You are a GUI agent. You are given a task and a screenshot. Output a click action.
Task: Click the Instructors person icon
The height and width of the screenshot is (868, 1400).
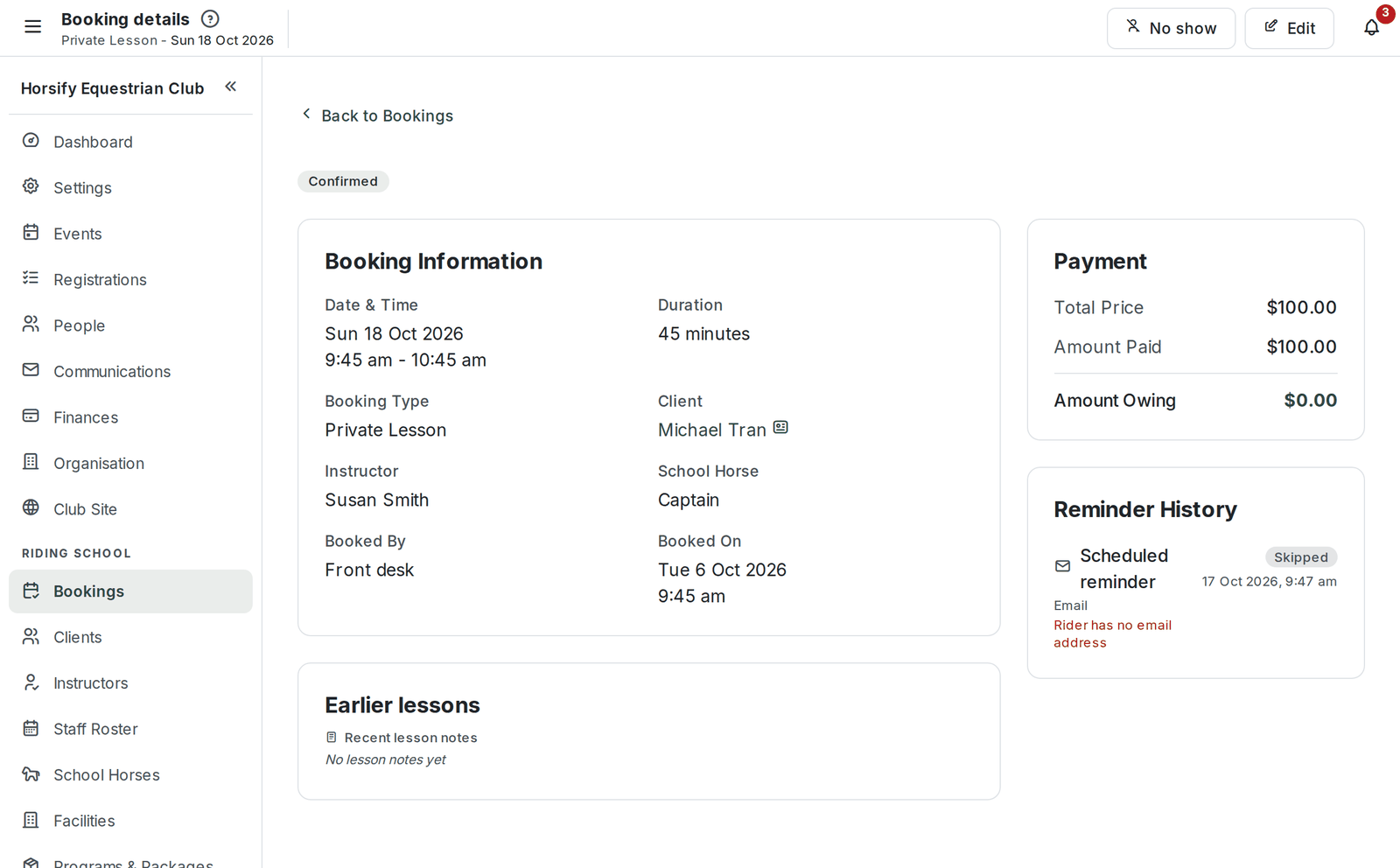31,682
